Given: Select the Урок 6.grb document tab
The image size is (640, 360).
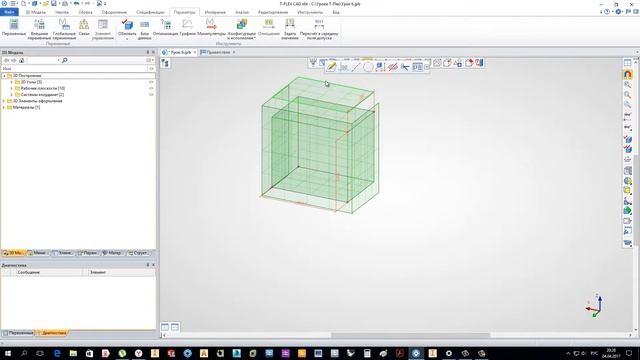Looking at the screenshot, I should (179, 52).
